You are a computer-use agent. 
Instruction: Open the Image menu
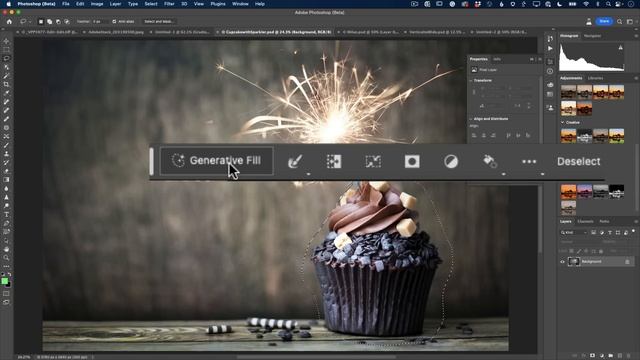[97, 4]
